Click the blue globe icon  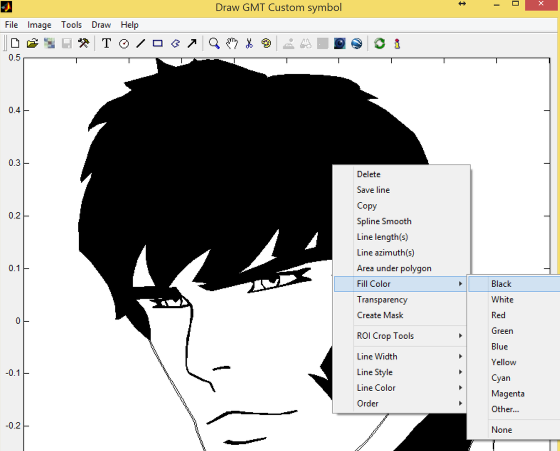click(x=357, y=44)
